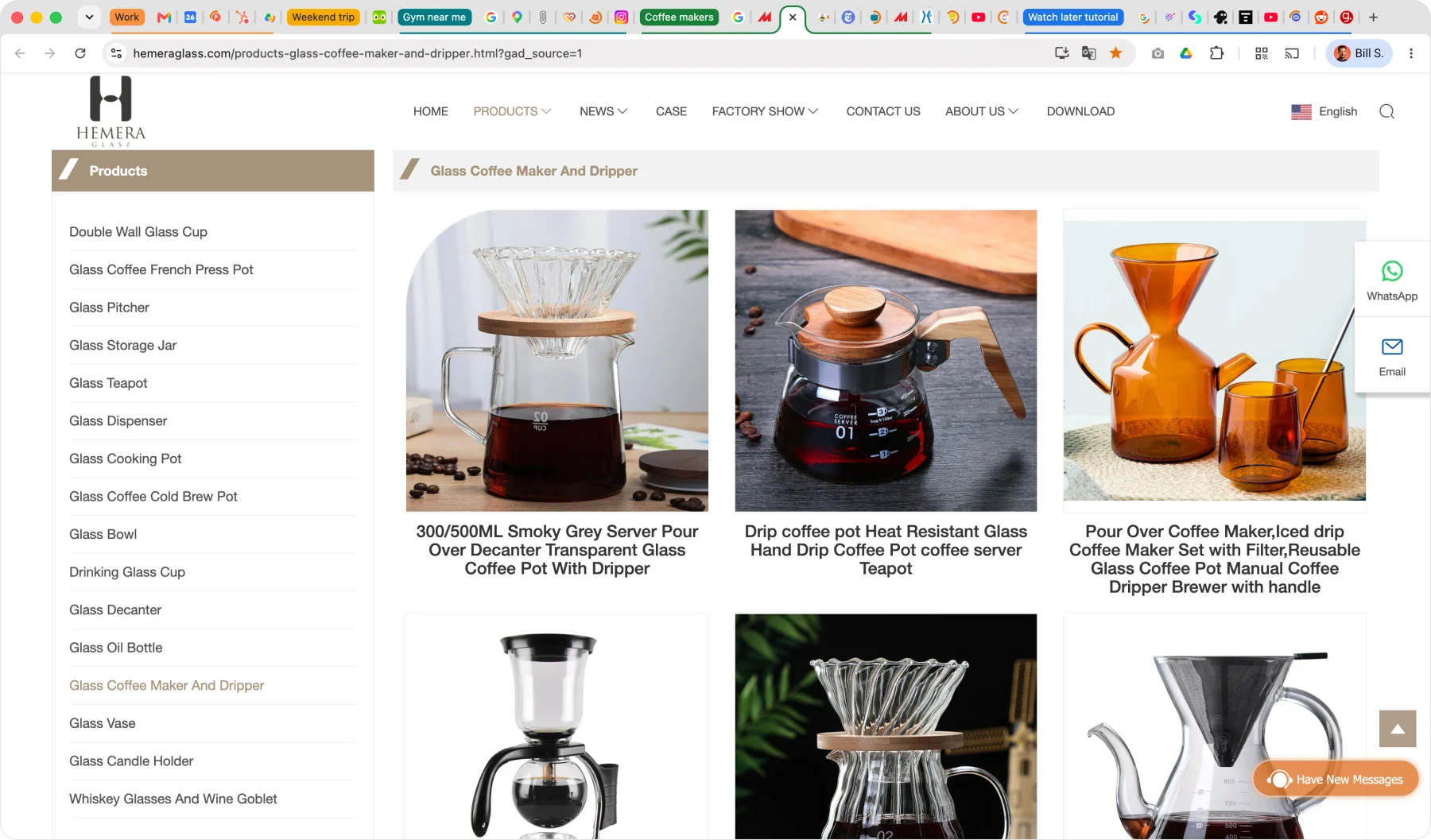Image resolution: width=1431 pixels, height=840 pixels.
Task: Jump back to top with arrow button
Action: [1398, 729]
